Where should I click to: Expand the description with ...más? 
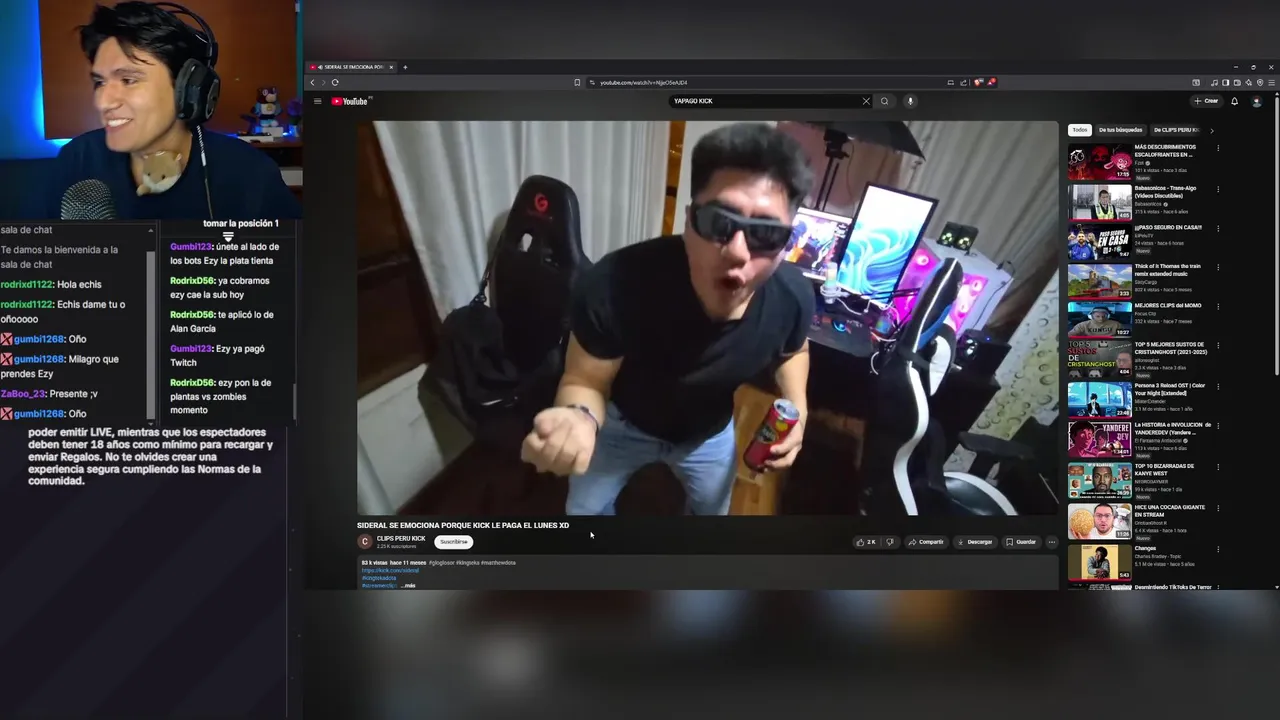(409, 585)
